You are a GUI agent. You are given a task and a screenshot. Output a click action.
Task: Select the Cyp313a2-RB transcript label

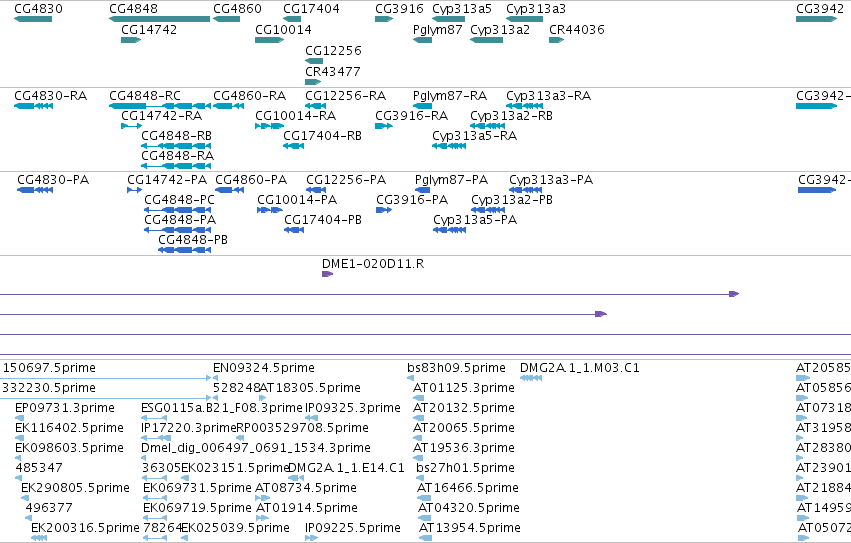point(511,116)
